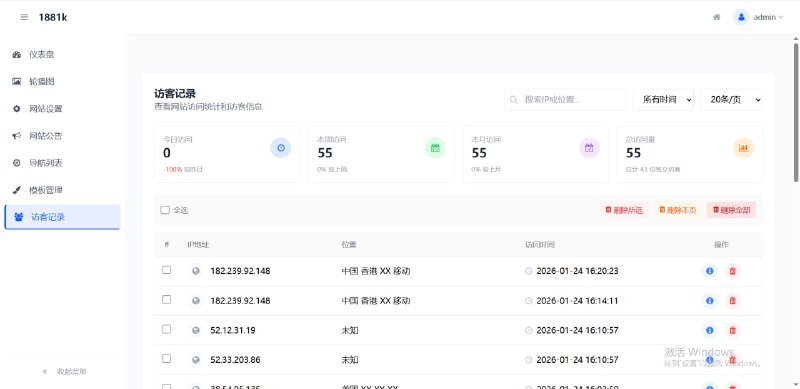Image resolution: width=800 pixels, height=389 pixels.
Task: Click globe icon beside 52.33.203.86
Action: 195,360
